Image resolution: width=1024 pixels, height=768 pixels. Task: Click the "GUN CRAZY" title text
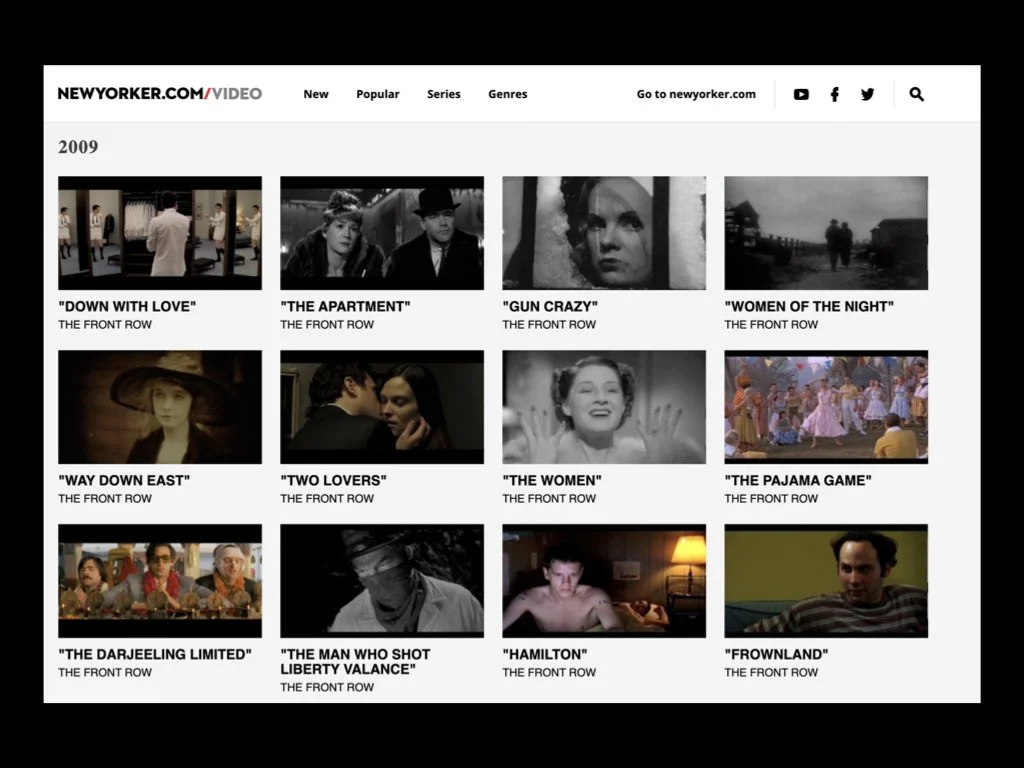tap(550, 306)
